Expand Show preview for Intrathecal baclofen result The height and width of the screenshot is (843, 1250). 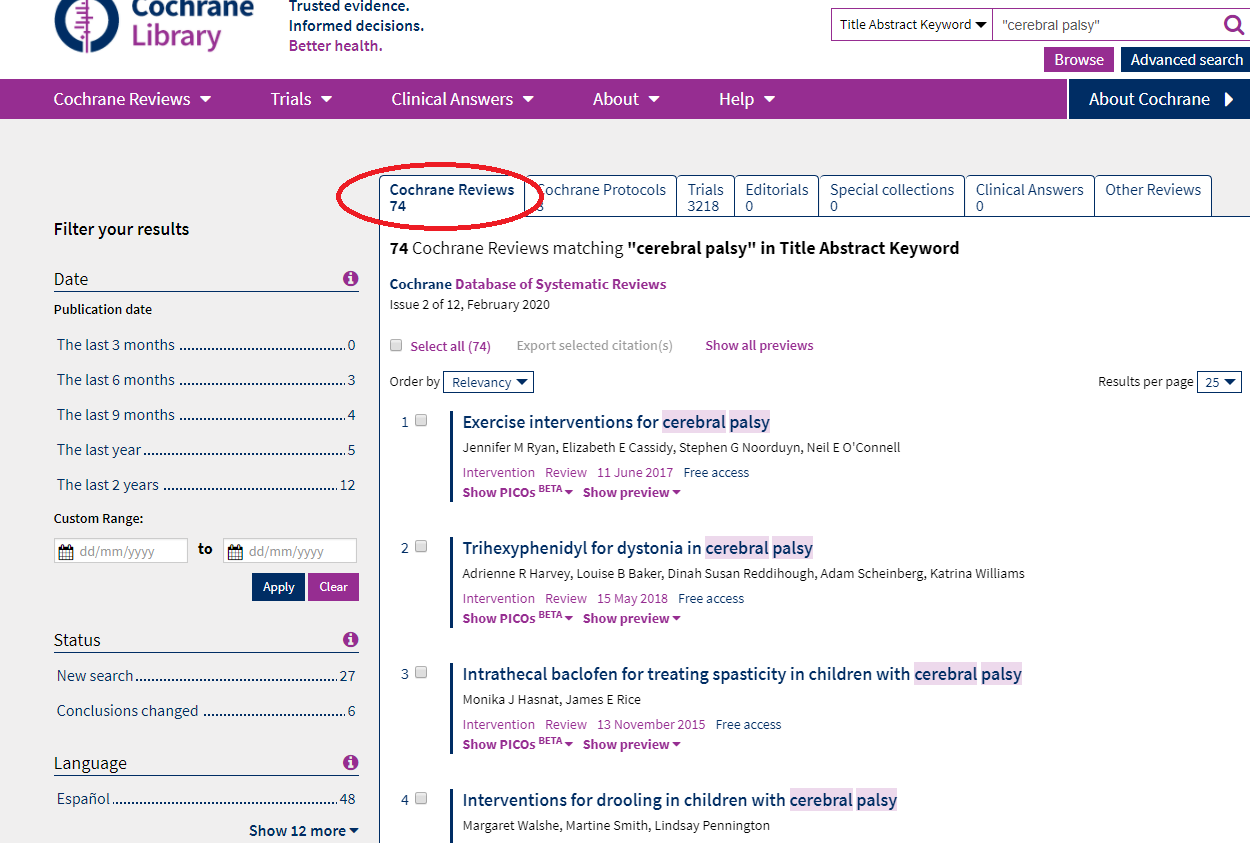[x=632, y=744]
